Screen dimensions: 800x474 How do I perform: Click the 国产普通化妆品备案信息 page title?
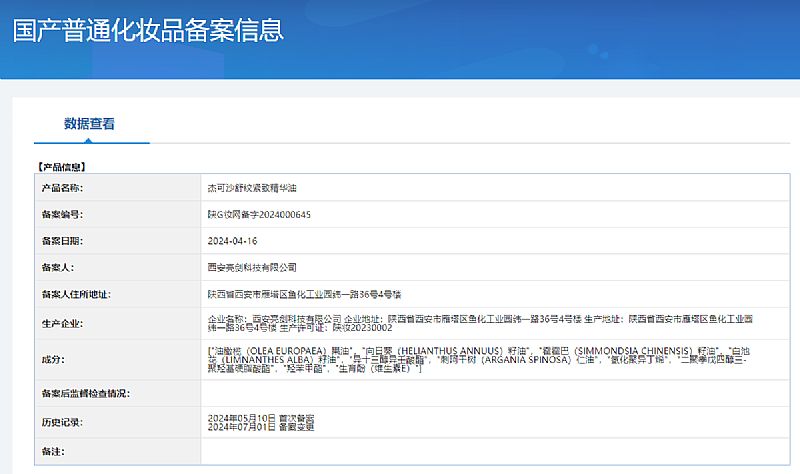[148, 28]
